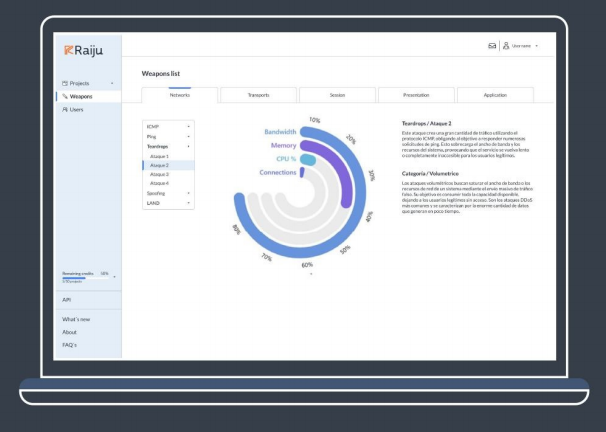Open the Application tab
Image resolution: width=606 pixels, height=432 pixels.
[494, 95]
